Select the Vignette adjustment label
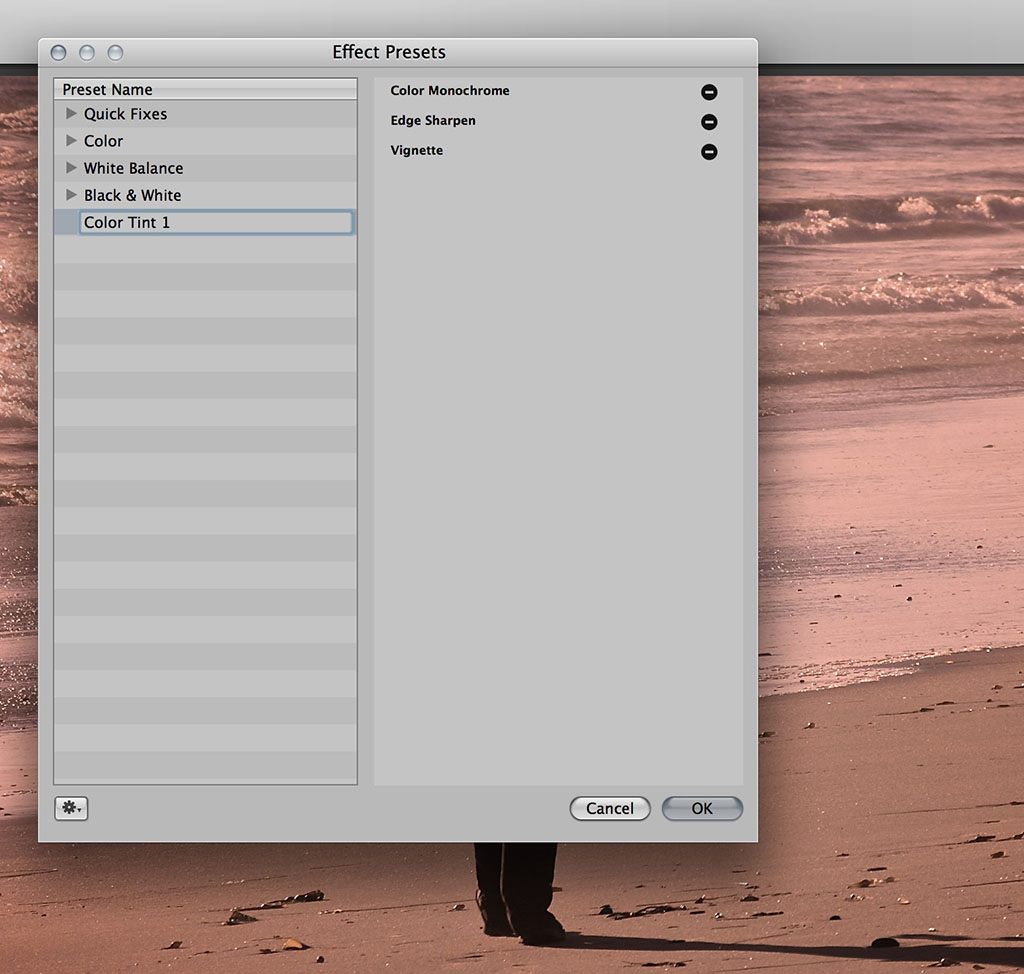 [417, 151]
